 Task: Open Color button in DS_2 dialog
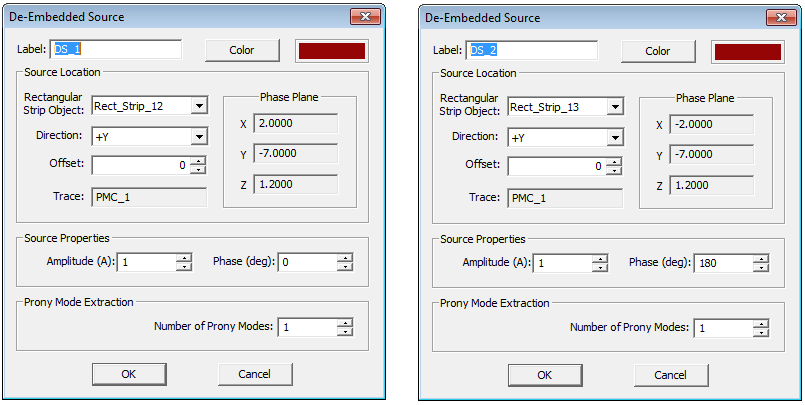(x=658, y=51)
